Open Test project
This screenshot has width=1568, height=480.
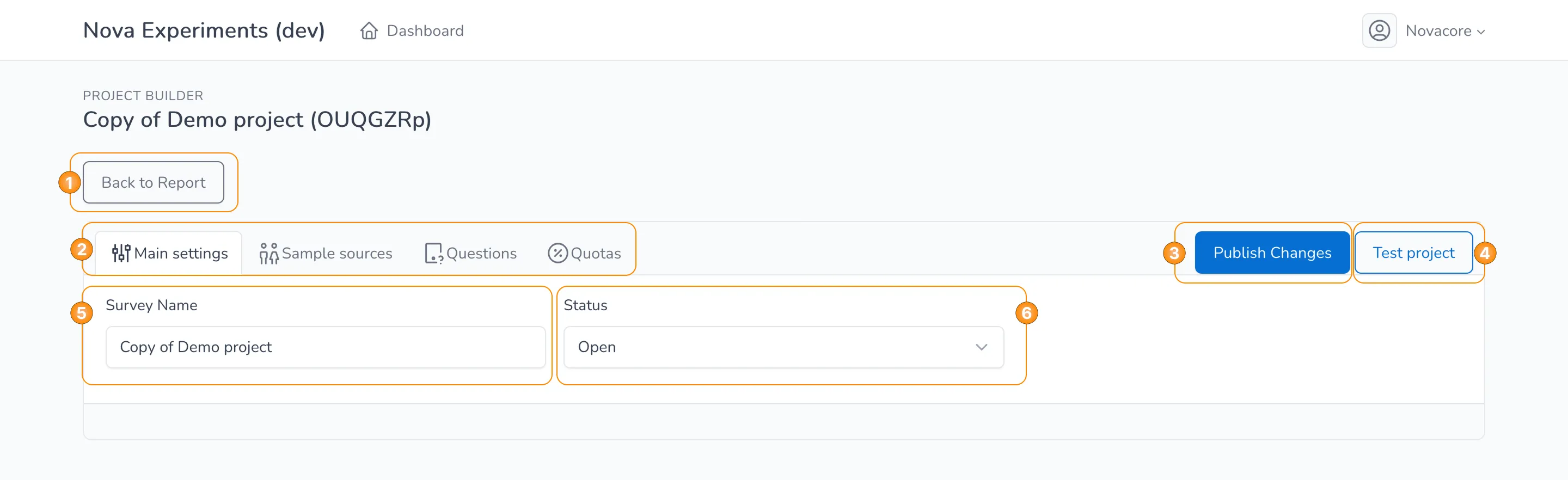(x=1413, y=253)
